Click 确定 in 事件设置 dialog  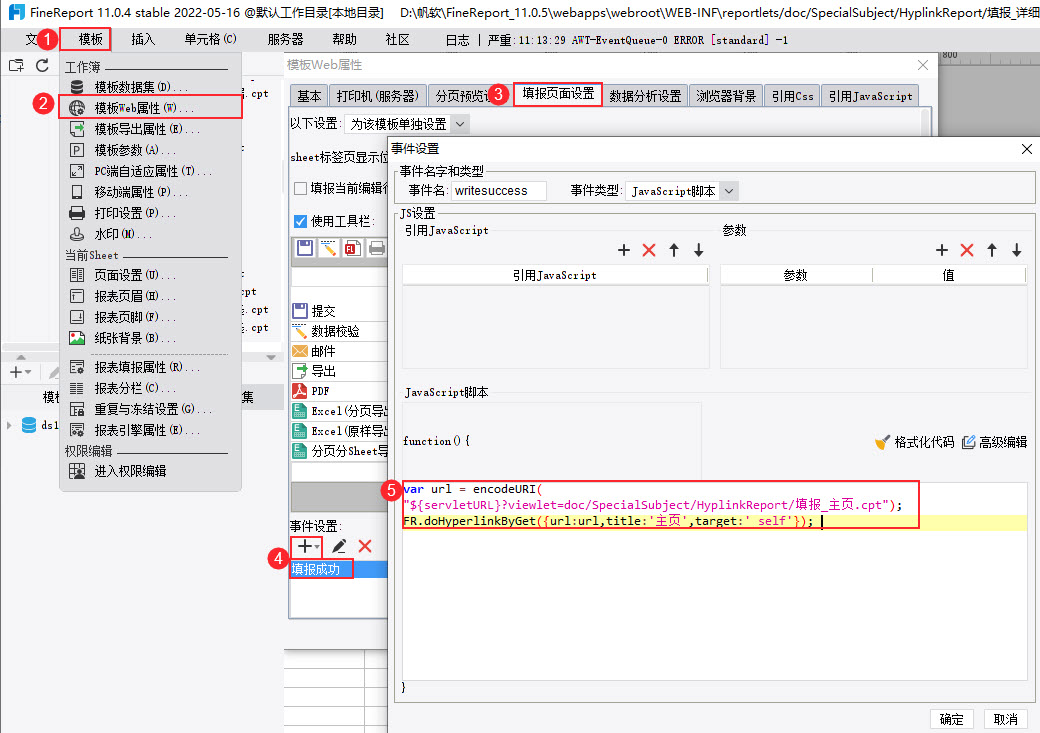tap(951, 719)
